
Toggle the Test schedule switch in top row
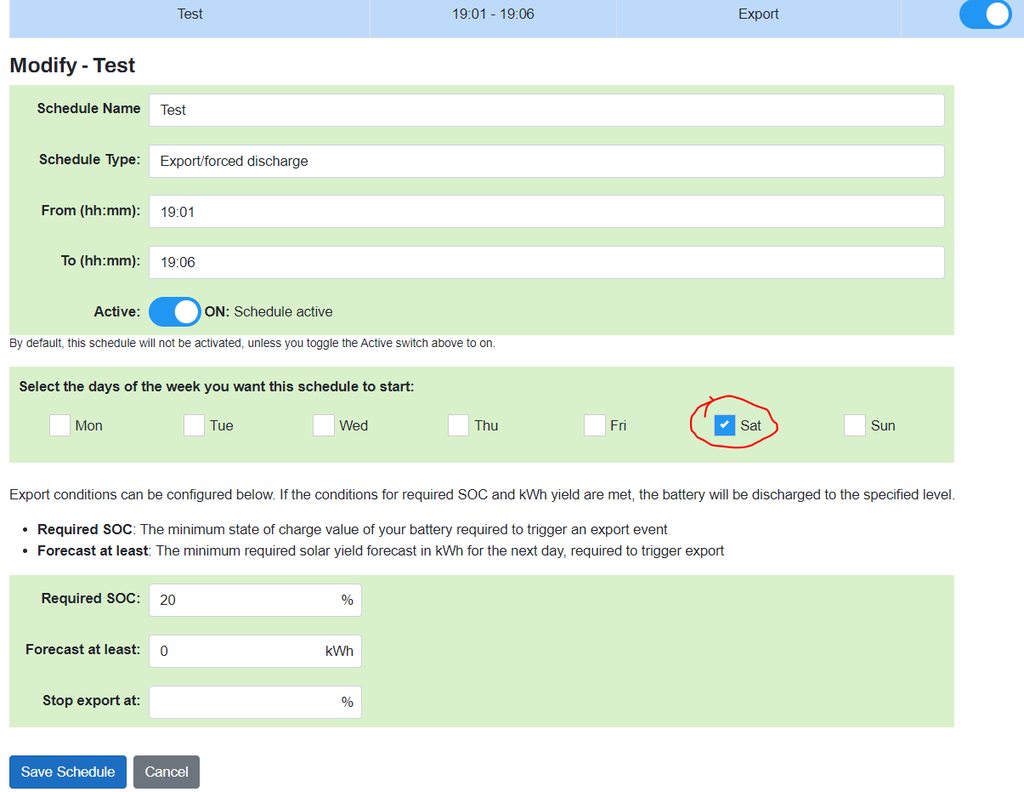(x=985, y=14)
